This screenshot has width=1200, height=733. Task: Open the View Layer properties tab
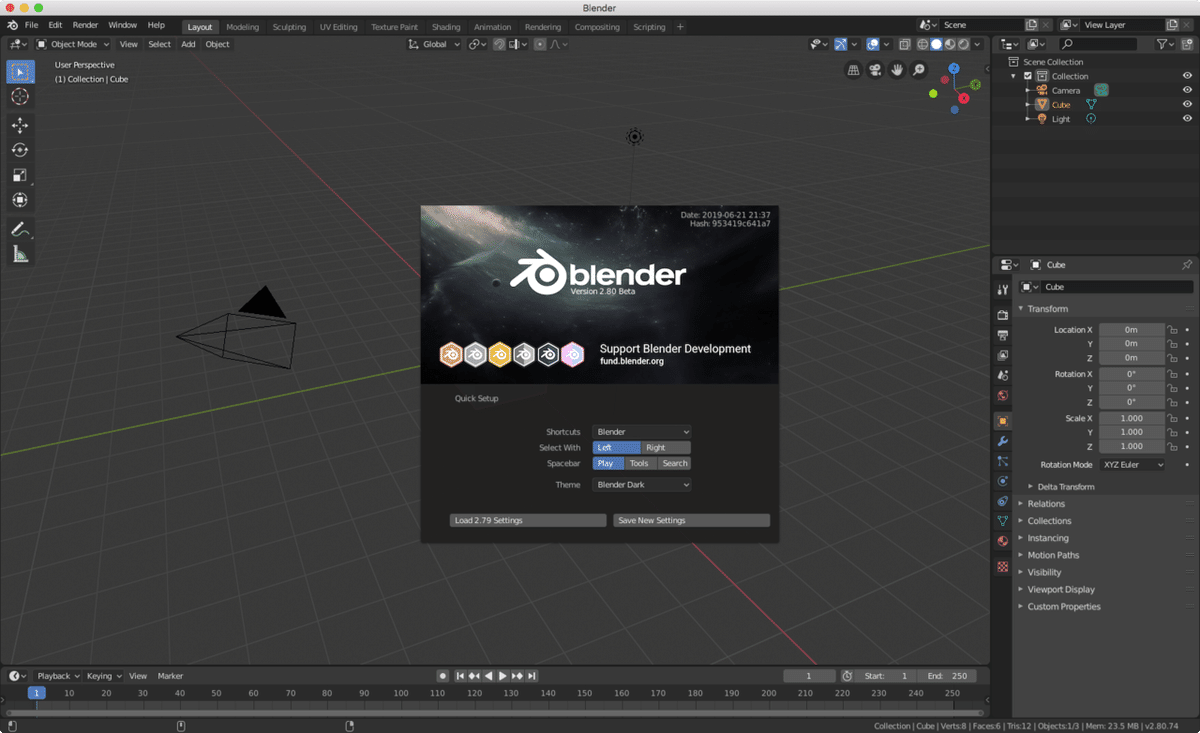pos(1002,355)
